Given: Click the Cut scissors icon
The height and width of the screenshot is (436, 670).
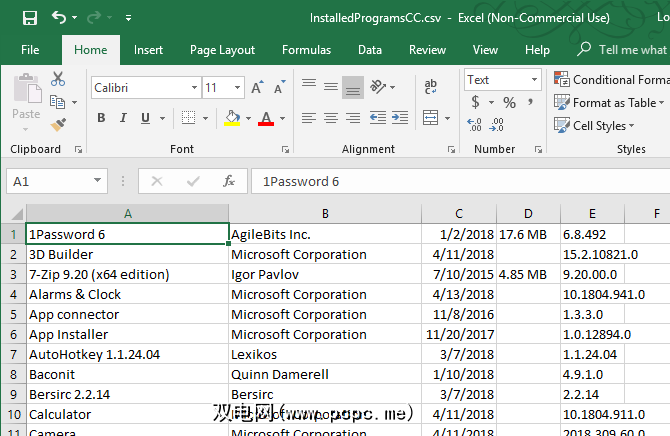Looking at the screenshot, I should [x=58, y=79].
